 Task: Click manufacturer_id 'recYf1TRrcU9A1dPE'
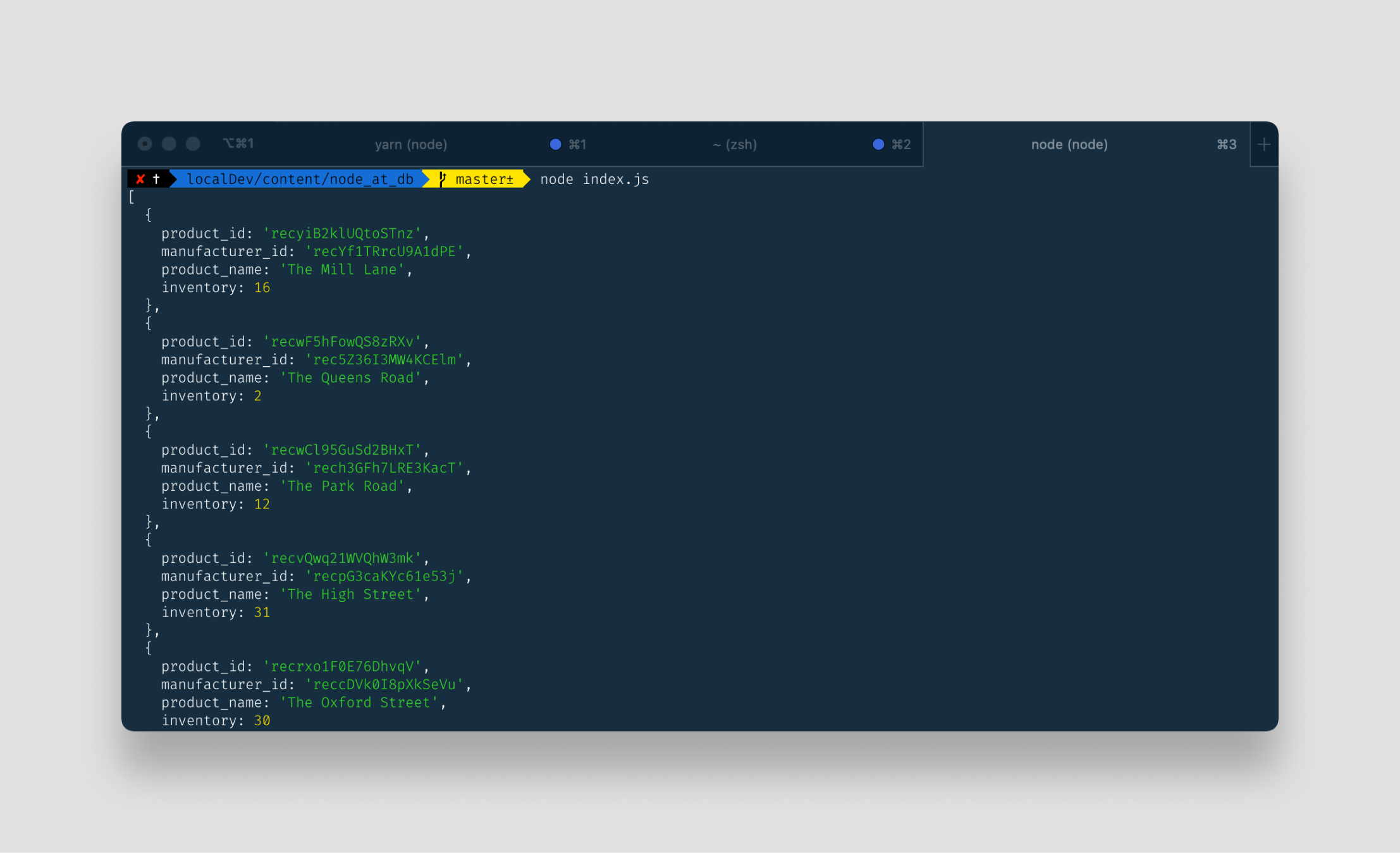click(x=384, y=252)
